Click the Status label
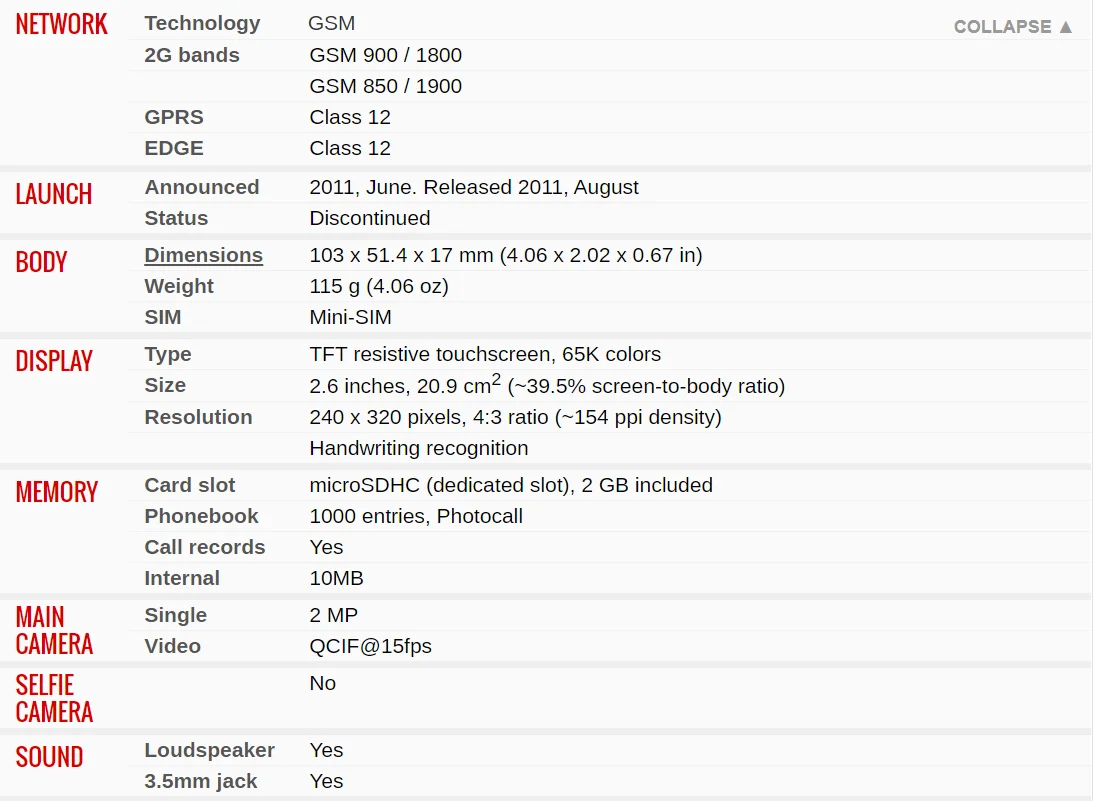This screenshot has height=801, width=1093. 176,218
